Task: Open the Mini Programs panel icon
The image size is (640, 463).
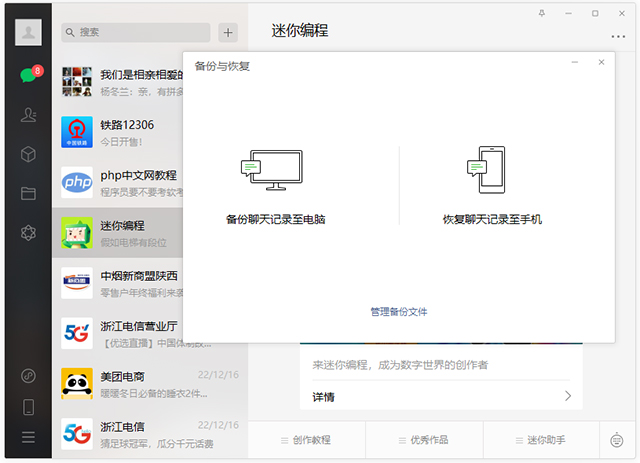Action: click(x=28, y=376)
